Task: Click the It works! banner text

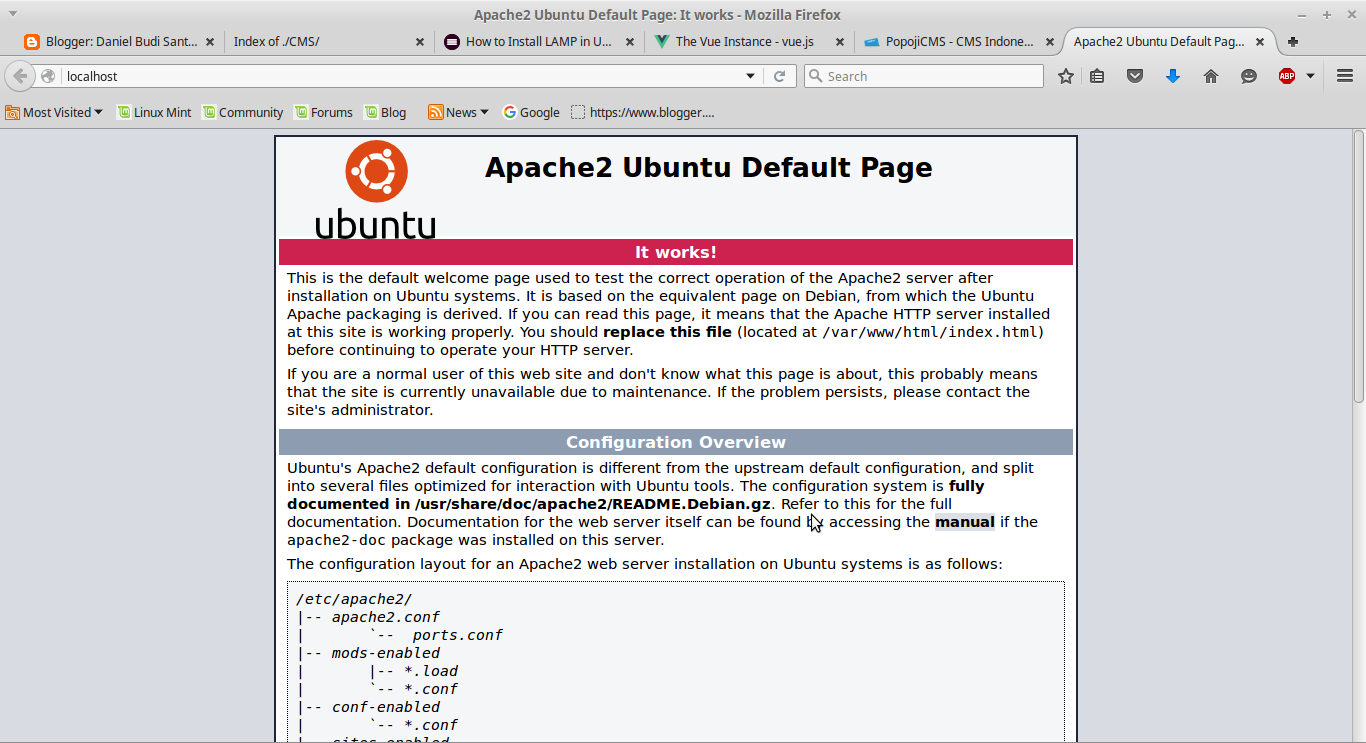Action: click(x=676, y=252)
